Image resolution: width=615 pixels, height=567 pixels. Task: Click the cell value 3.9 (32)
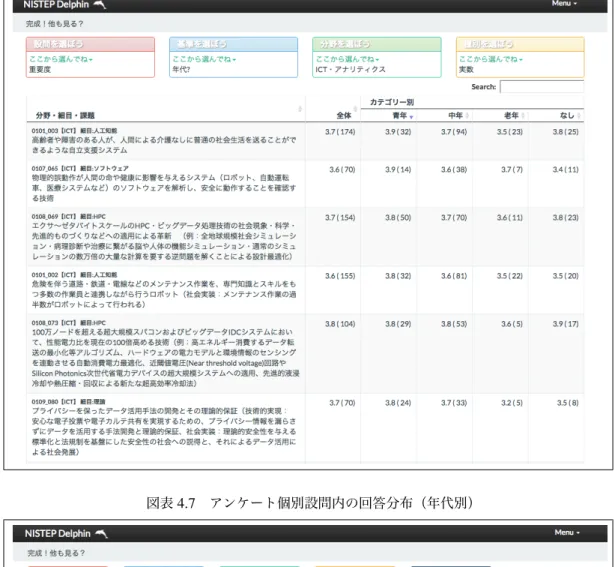pyautogui.click(x=398, y=132)
